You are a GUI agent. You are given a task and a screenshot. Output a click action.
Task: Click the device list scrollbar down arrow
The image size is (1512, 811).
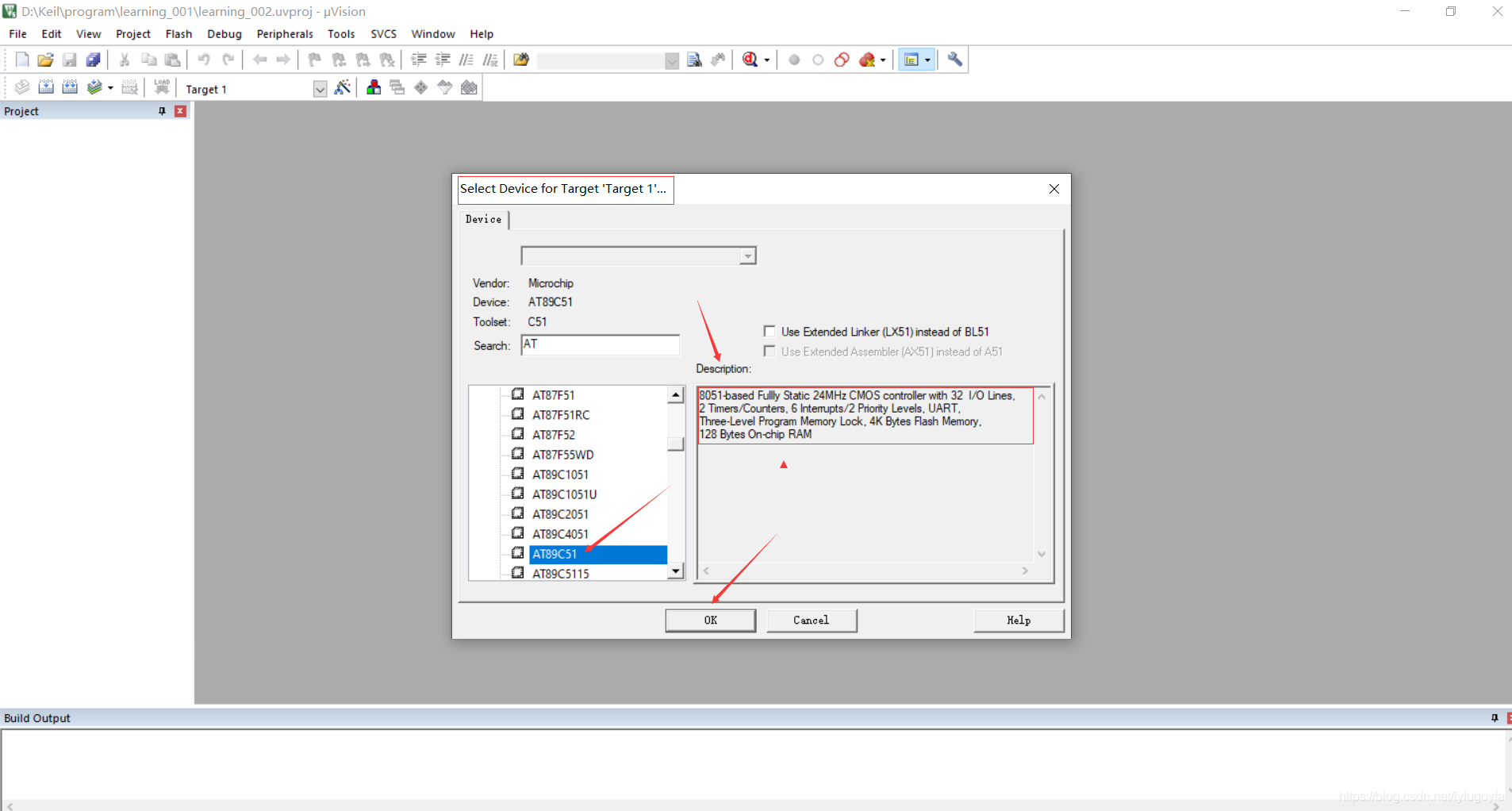click(676, 571)
